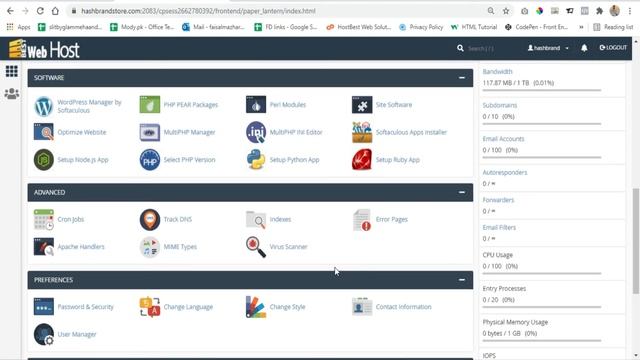
Task: Open the Softaculous Apps Installer link
Action: click(411, 132)
